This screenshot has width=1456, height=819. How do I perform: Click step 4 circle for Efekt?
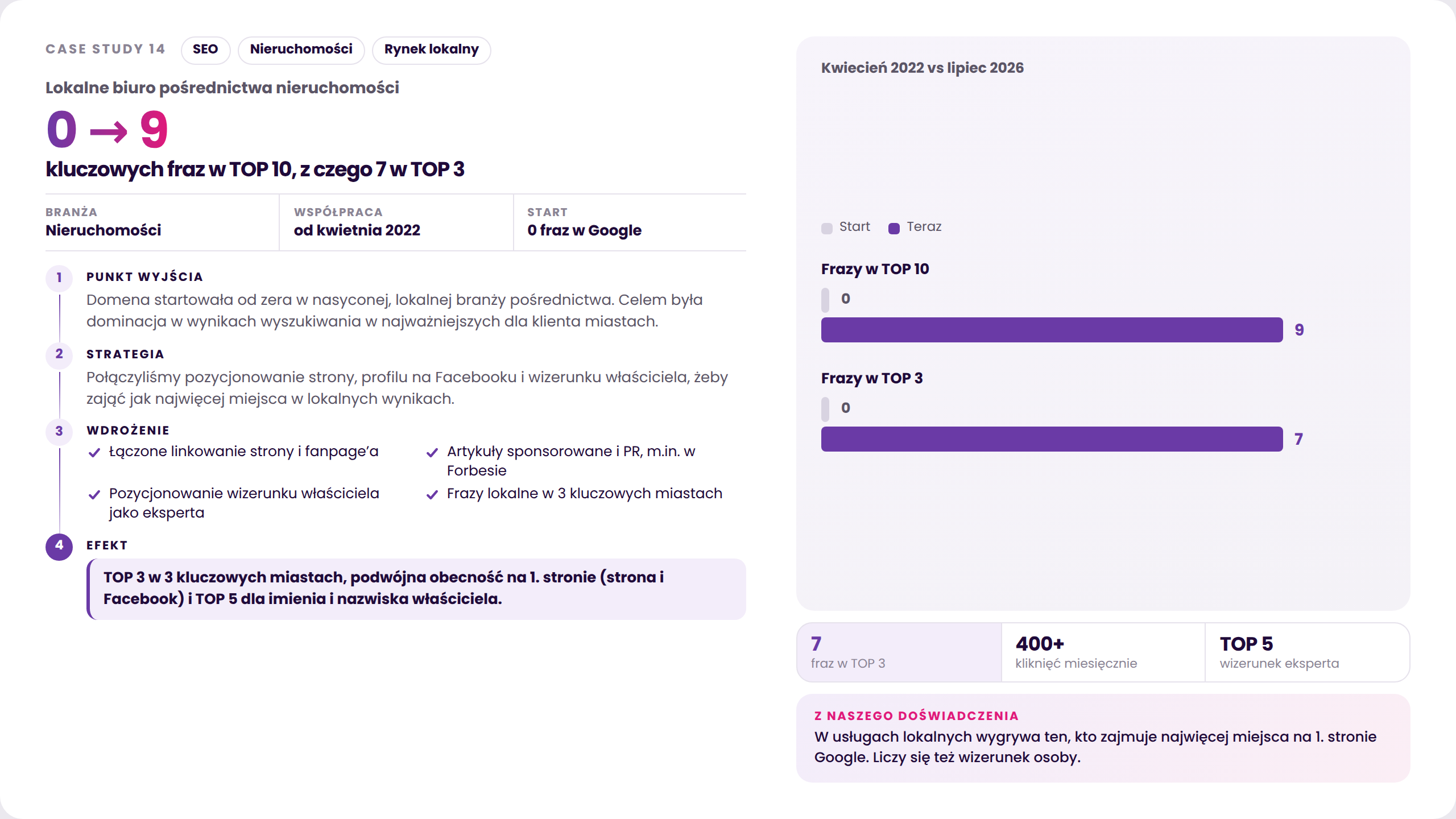[59, 546]
